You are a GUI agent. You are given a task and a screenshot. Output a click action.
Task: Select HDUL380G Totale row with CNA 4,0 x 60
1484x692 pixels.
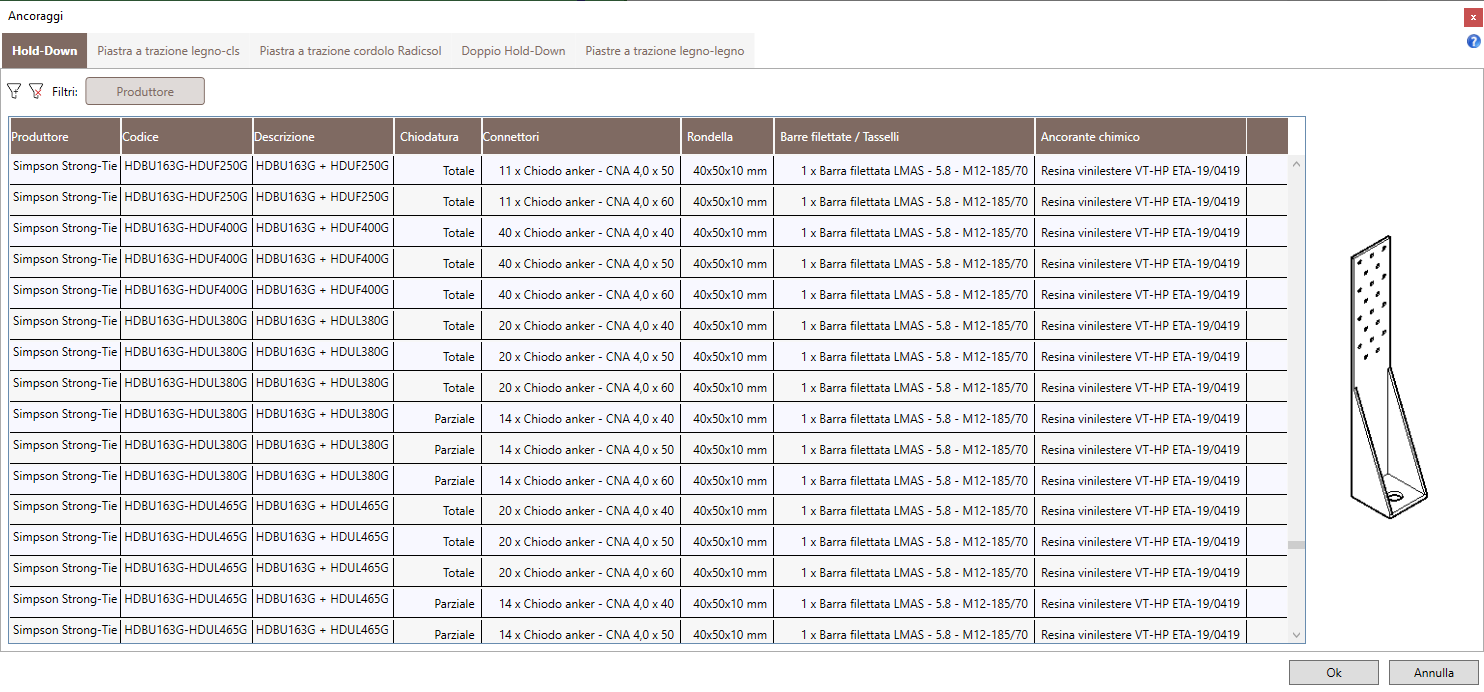tap(648, 387)
